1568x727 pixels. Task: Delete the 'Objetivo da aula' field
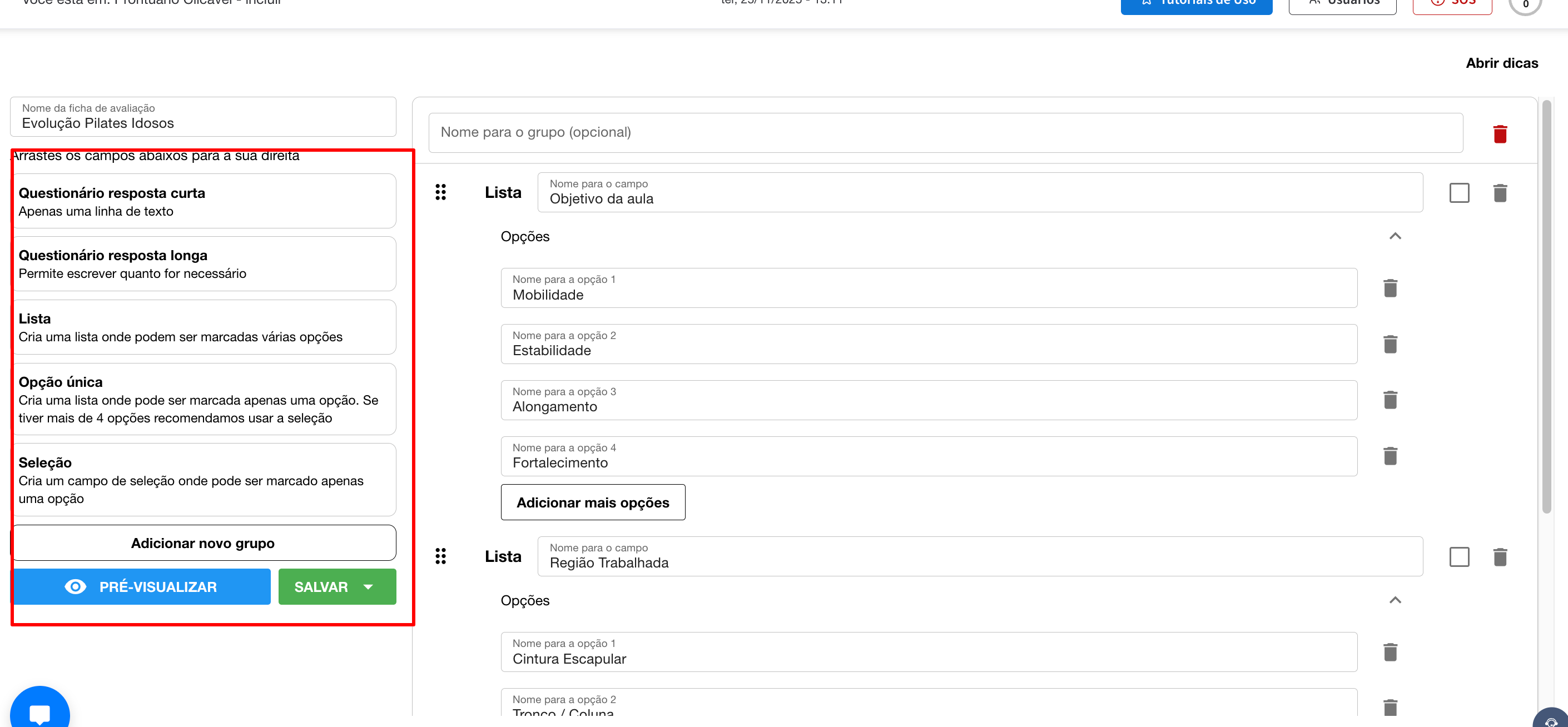pyautogui.click(x=1499, y=193)
